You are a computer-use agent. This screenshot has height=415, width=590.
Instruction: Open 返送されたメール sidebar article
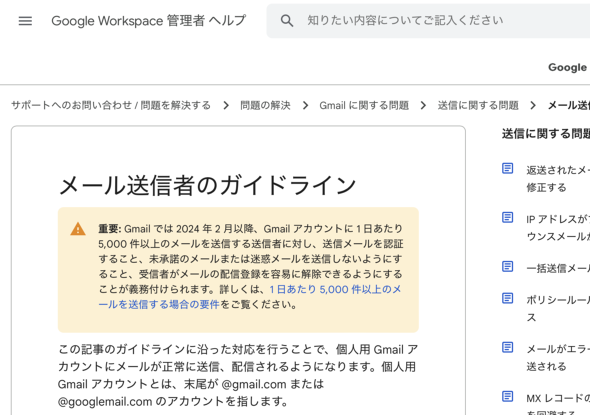(558, 179)
